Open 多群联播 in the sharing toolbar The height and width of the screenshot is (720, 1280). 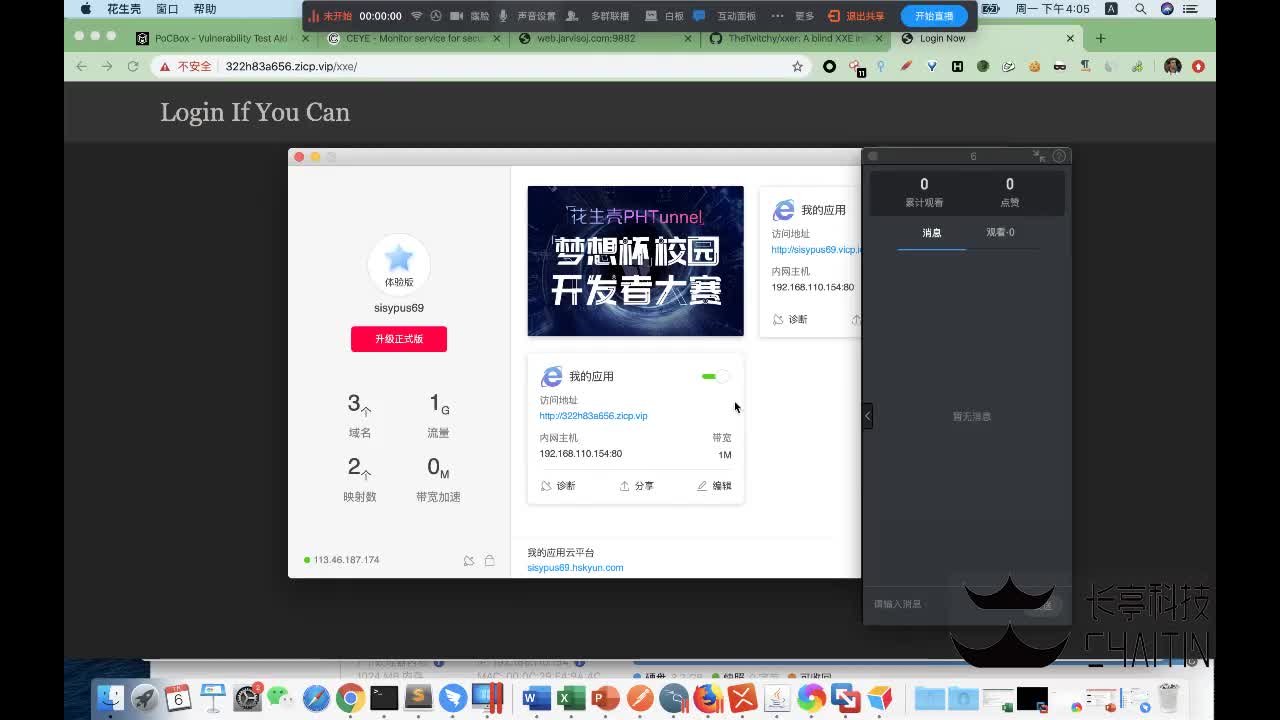click(599, 16)
